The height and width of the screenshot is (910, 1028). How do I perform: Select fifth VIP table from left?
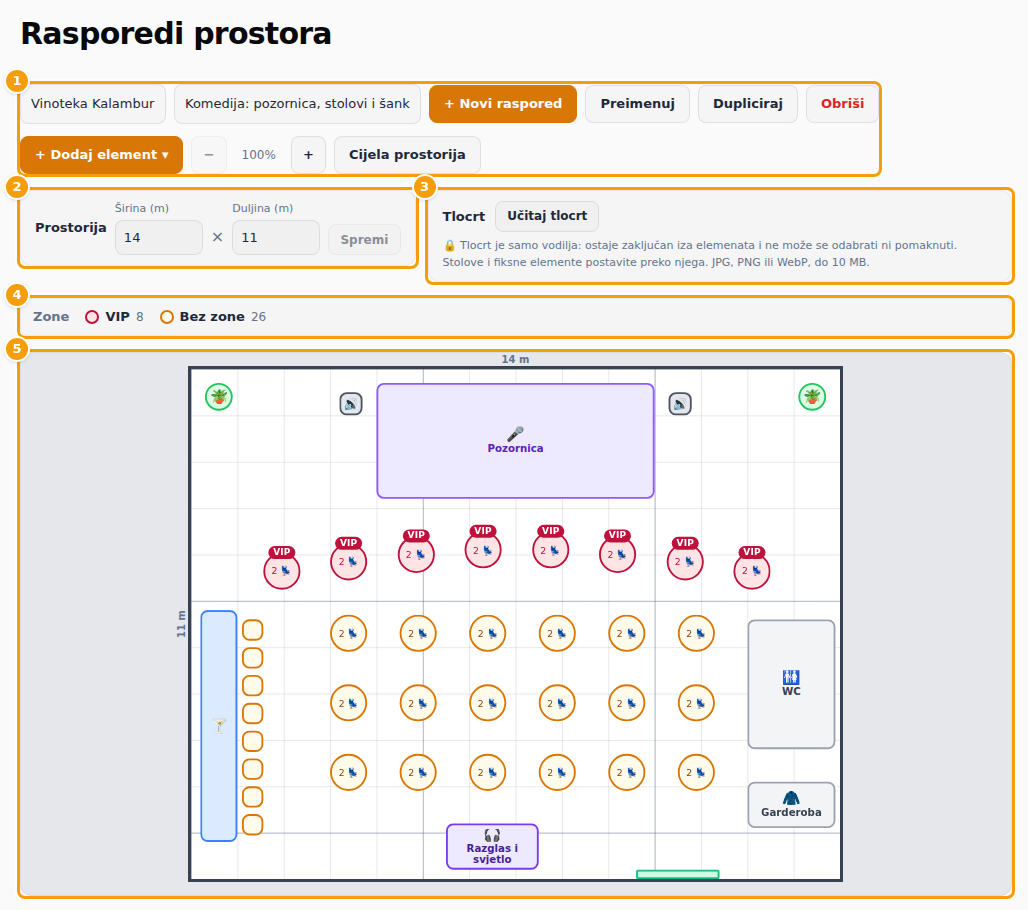pos(551,547)
